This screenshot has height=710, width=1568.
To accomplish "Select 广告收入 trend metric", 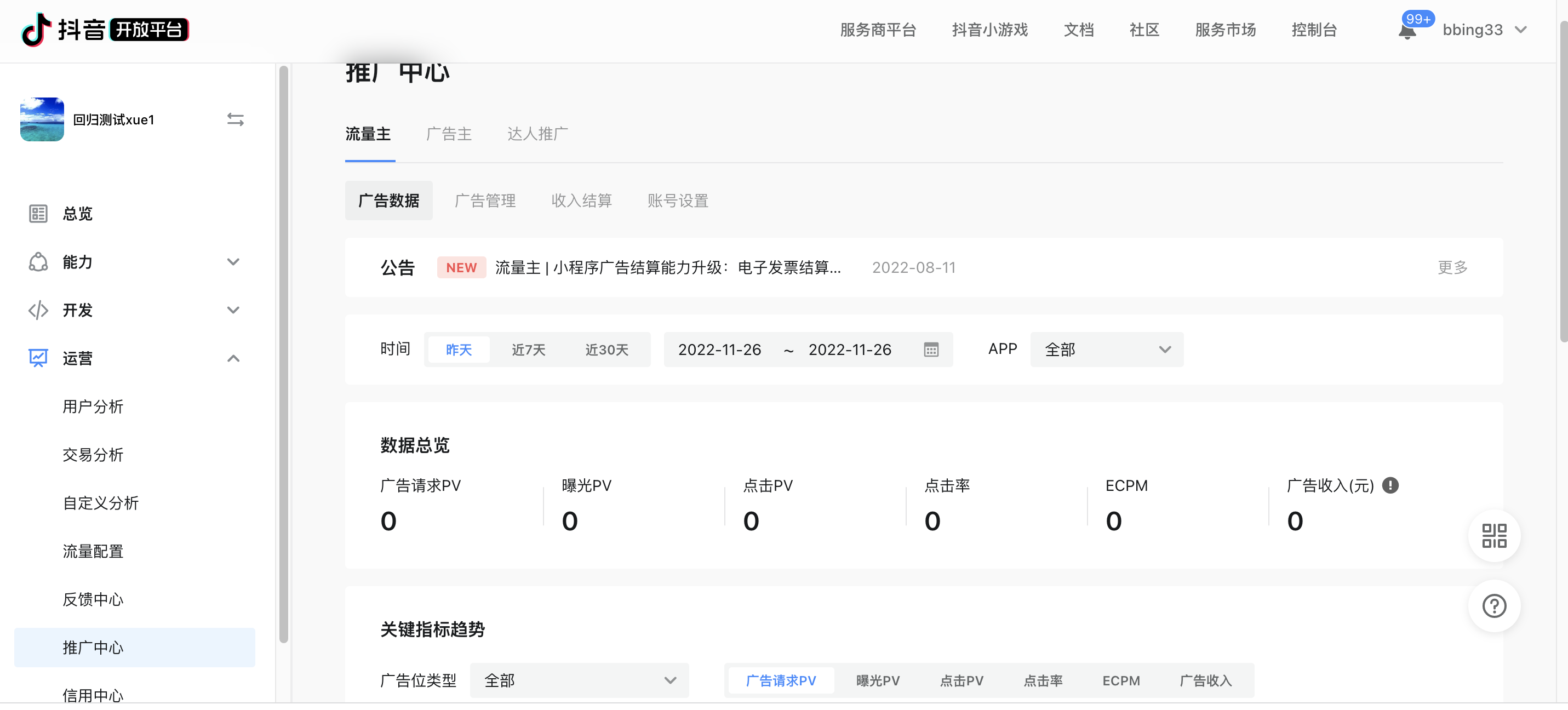I will [1206, 680].
